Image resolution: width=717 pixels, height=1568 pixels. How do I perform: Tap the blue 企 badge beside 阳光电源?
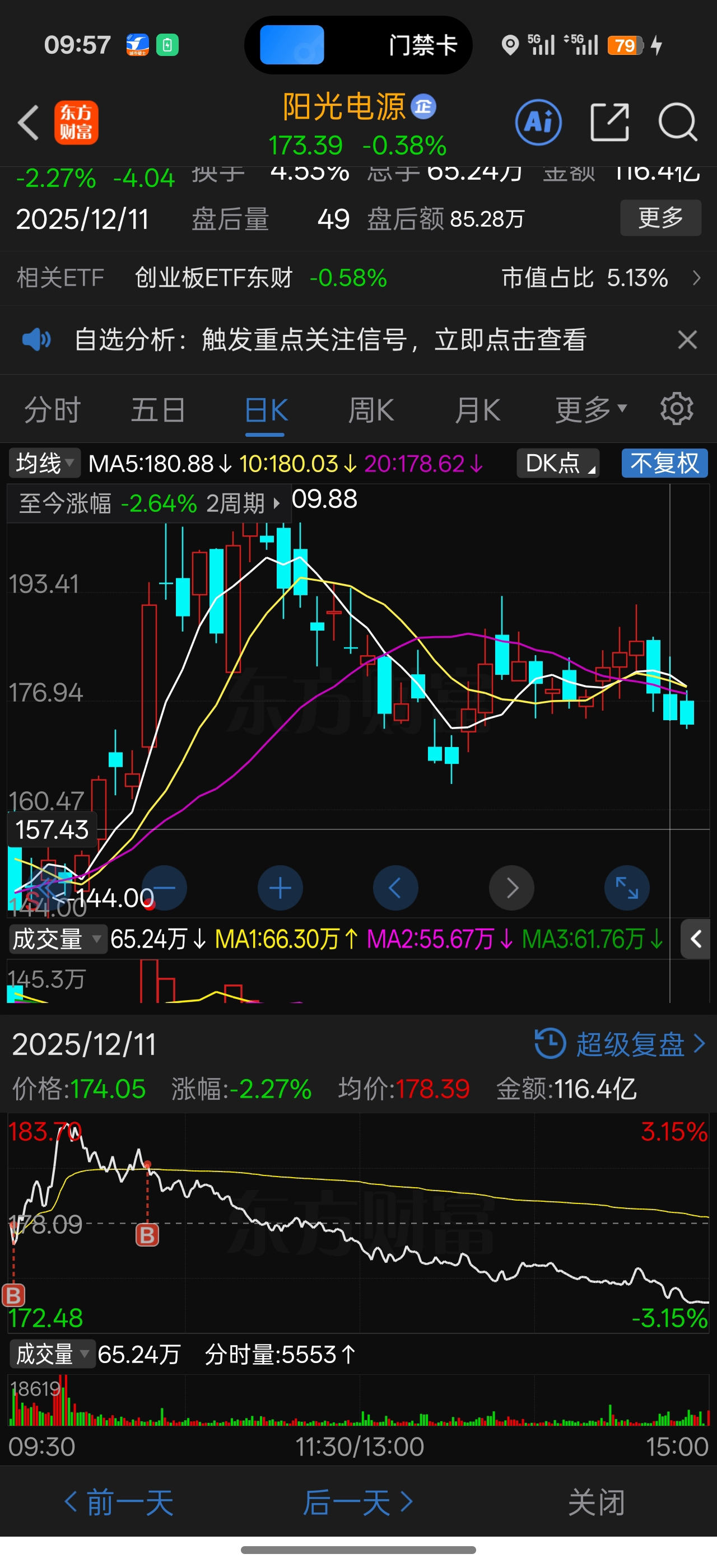click(423, 107)
